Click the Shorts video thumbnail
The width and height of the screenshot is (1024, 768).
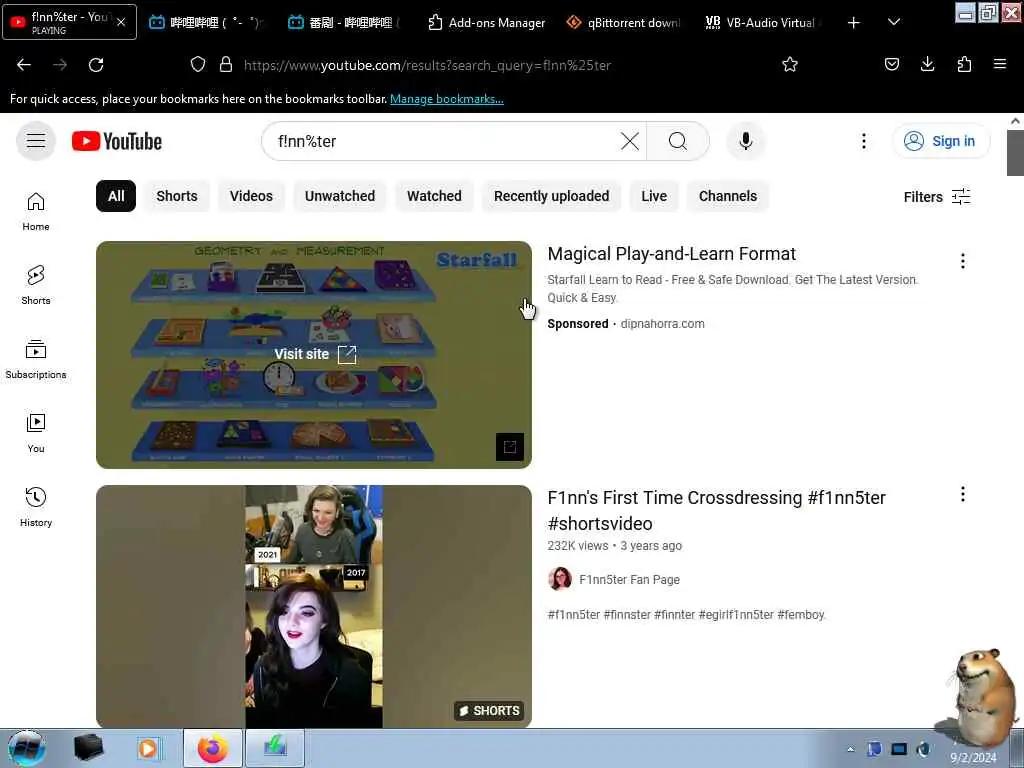coord(314,606)
